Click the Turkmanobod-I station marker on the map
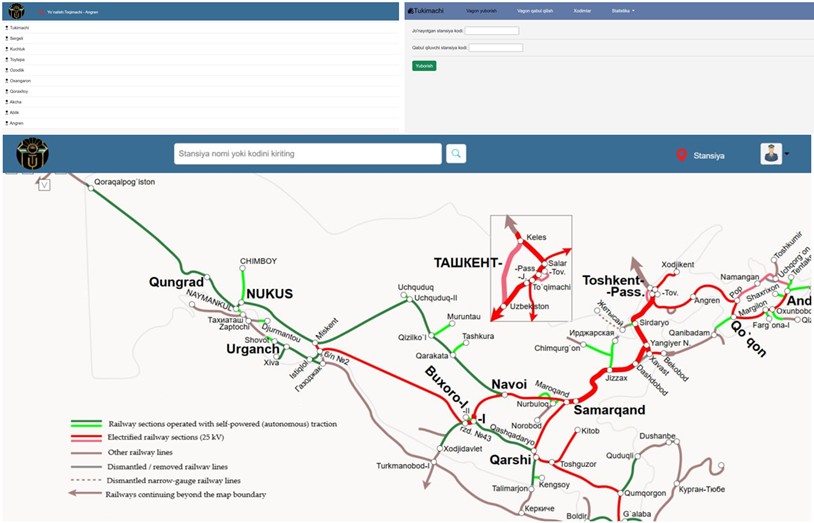The width and height of the screenshot is (814, 523). (434, 462)
